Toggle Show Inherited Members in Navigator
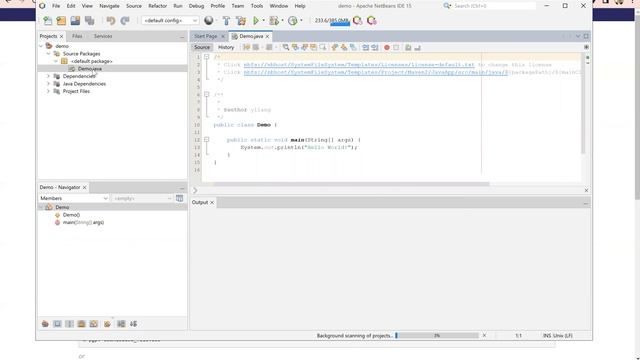The width and height of the screenshot is (640, 360). click(x=45, y=324)
